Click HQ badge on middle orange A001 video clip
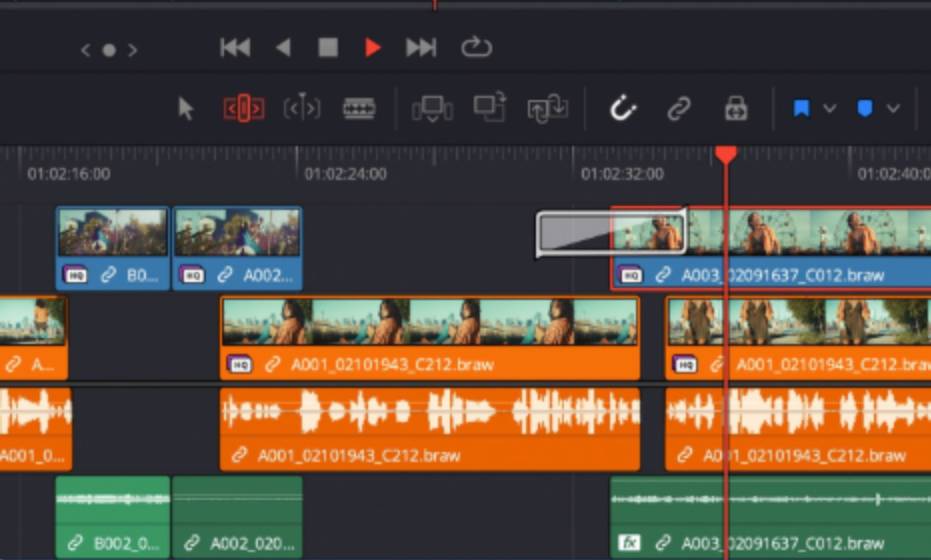Screen dimensions: 931x560 [240, 364]
